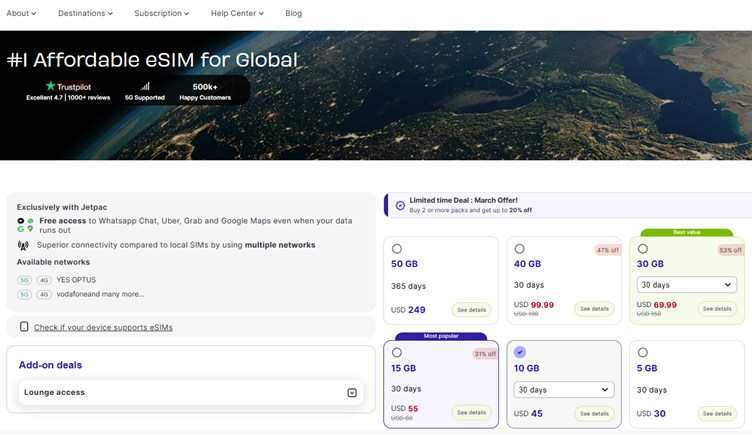Select the 50 GB plan radio button
752x435 pixels.
coord(397,249)
